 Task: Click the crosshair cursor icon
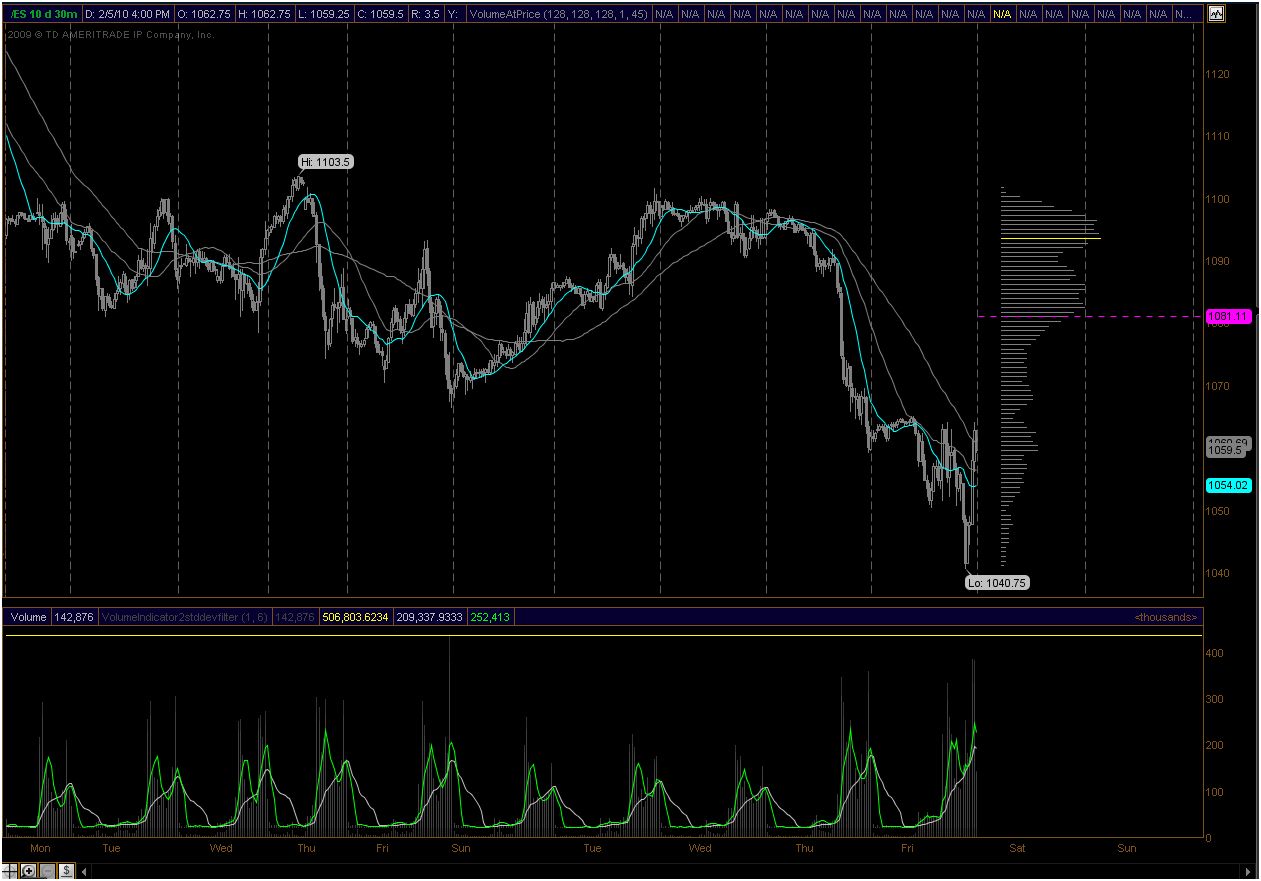10,871
